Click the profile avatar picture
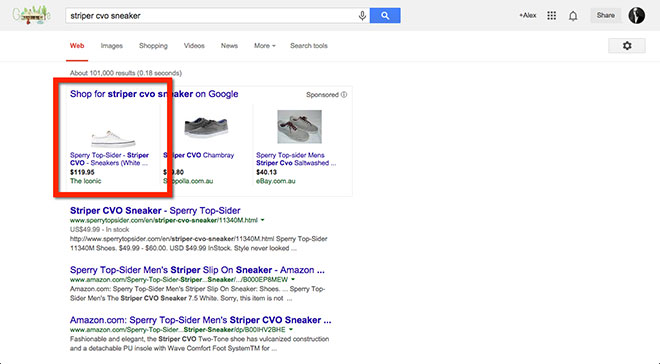660x364 pixels. click(x=636, y=16)
